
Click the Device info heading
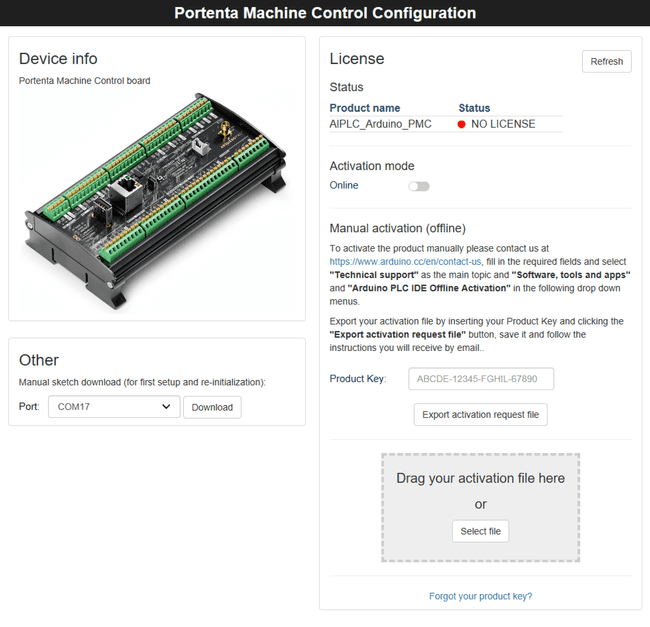[x=58, y=59]
